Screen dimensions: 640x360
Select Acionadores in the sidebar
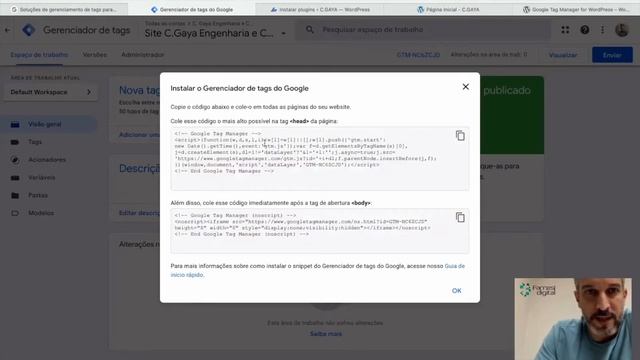47,160
